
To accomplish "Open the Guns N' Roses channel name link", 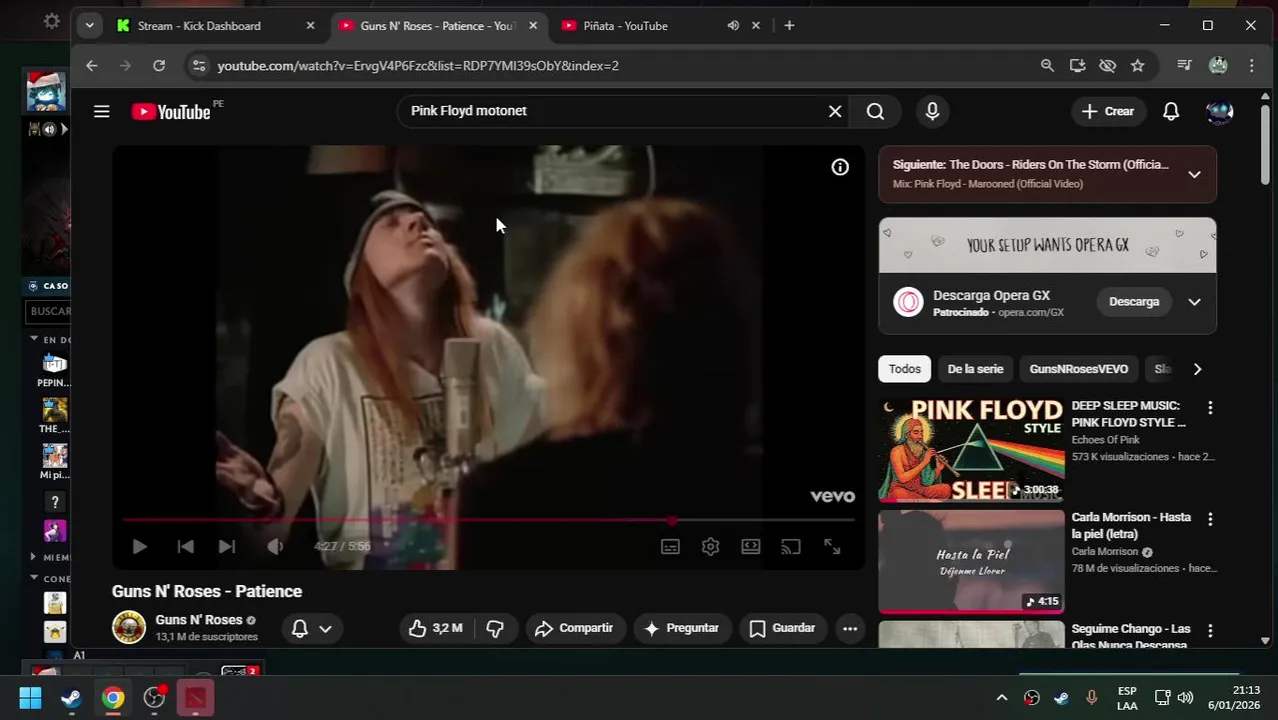I will point(199,620).
